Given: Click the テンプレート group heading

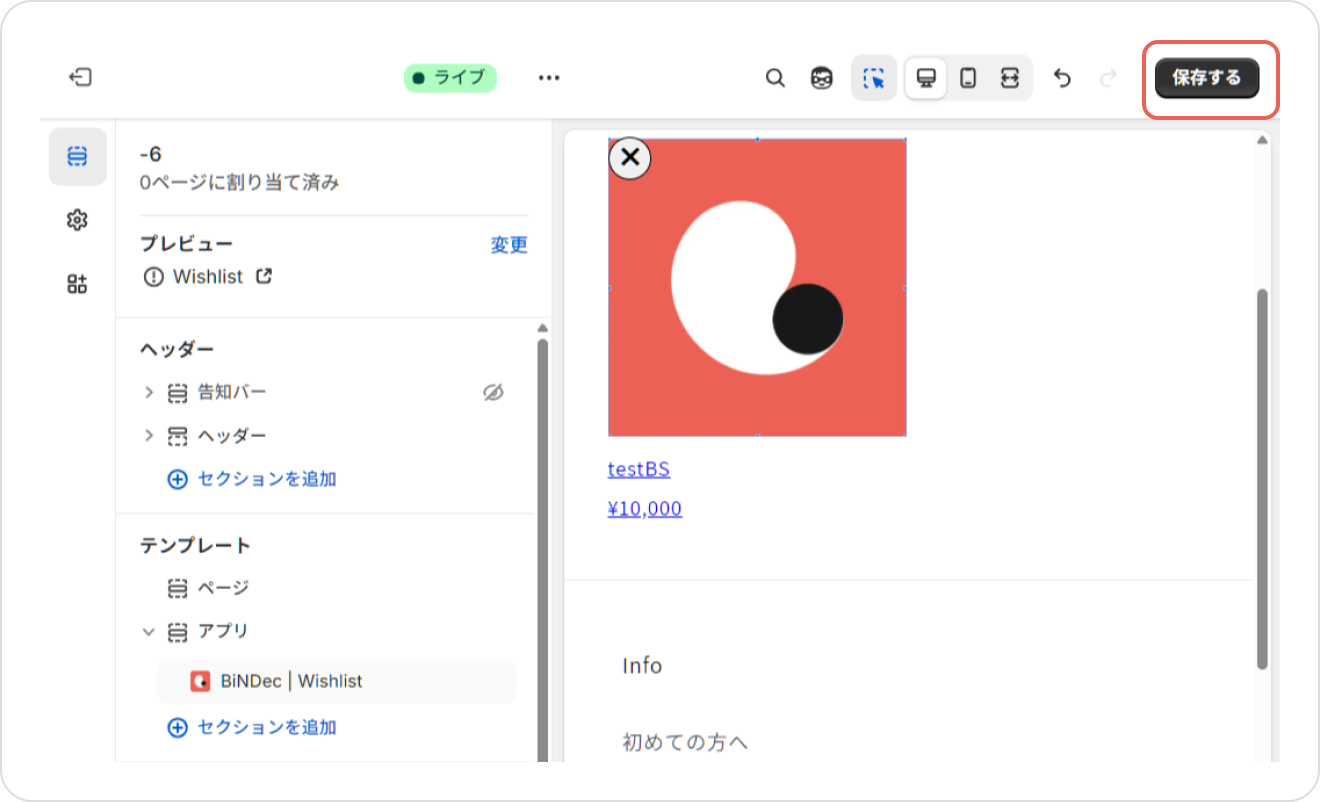Looking at the screenshot, I should (195, 546).
